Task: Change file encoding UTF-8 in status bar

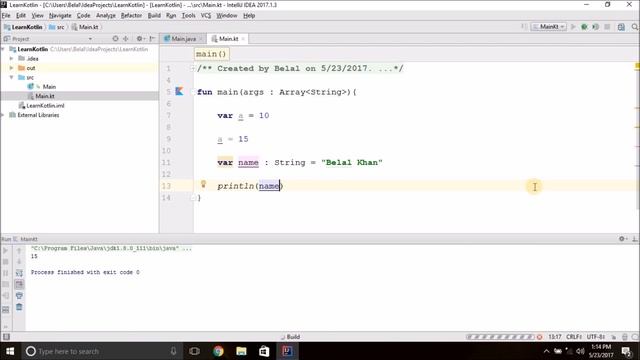Action: [596, 337]
